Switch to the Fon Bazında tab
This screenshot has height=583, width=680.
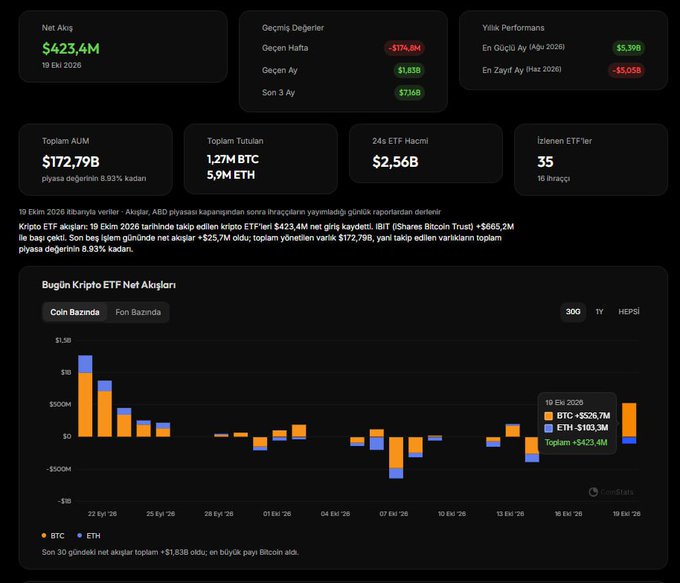tap(138, 312)
